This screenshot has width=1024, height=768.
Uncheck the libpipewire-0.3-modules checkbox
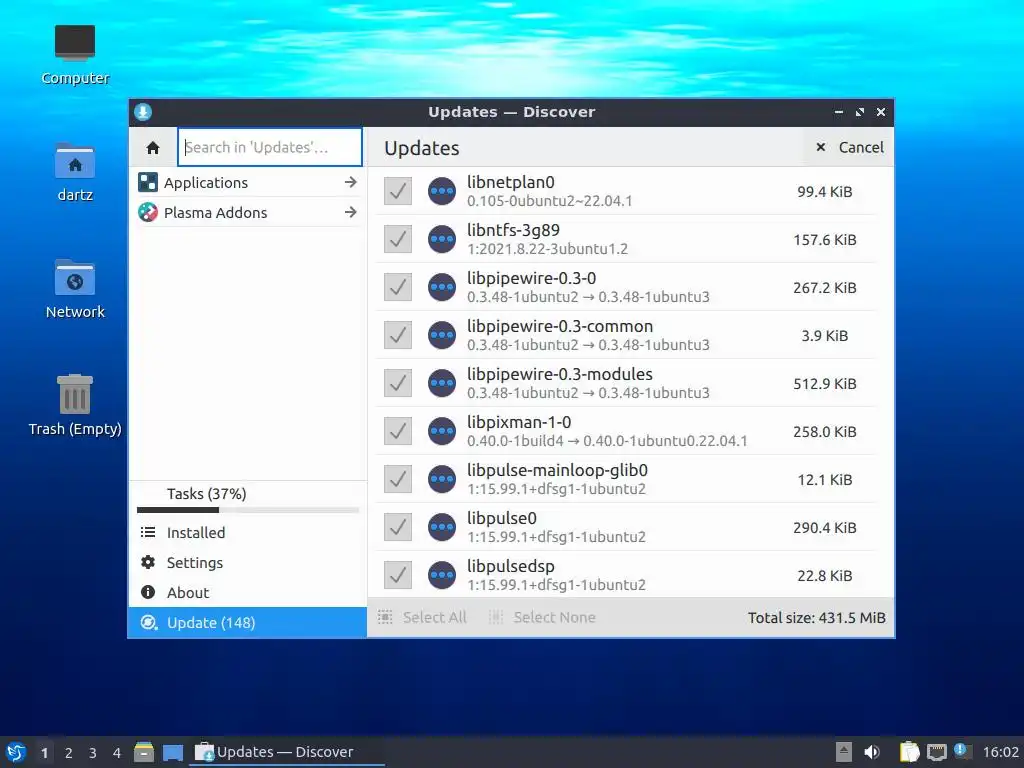pyautogui.click(x=398, y=383)
